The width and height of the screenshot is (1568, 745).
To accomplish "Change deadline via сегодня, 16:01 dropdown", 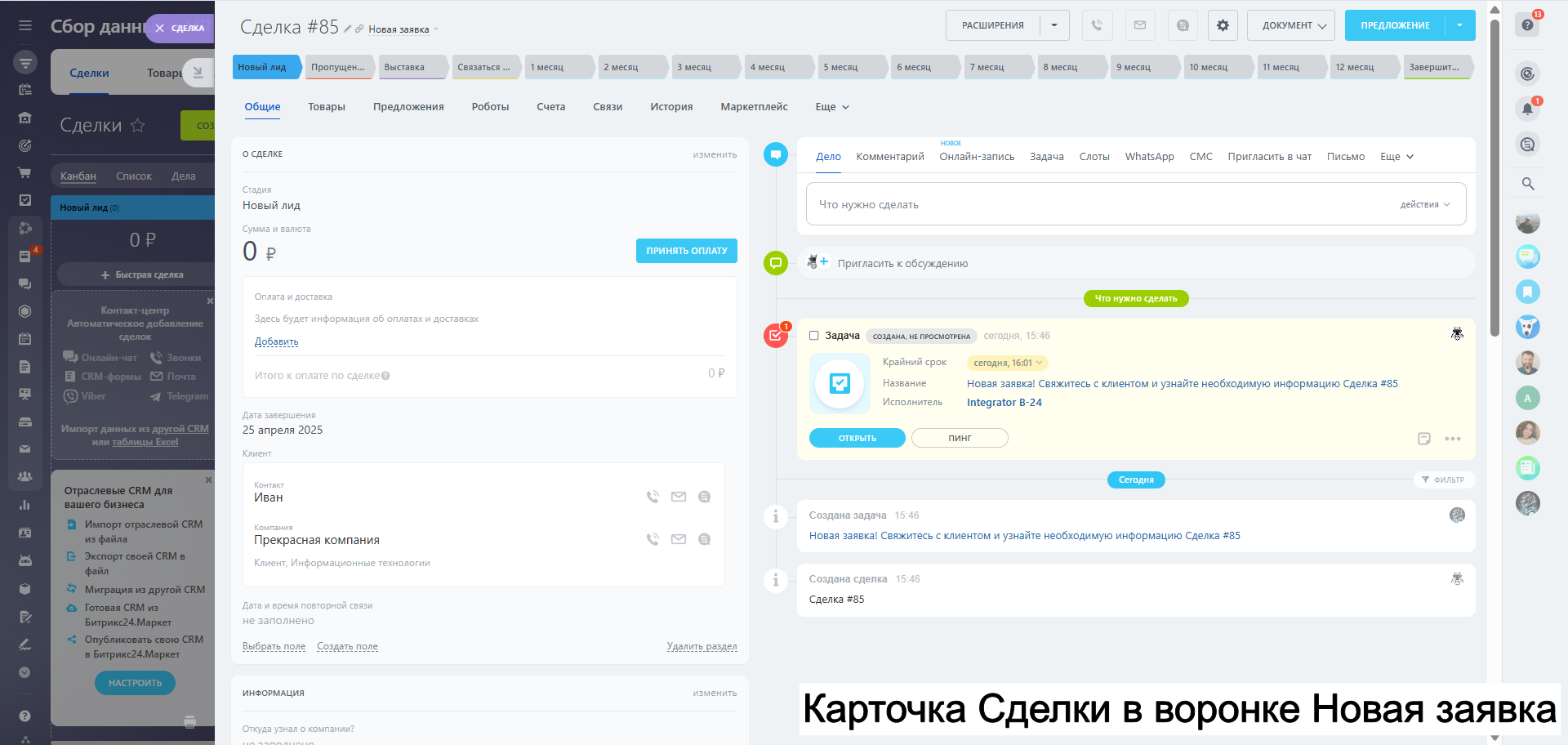I will (1008, 363).
